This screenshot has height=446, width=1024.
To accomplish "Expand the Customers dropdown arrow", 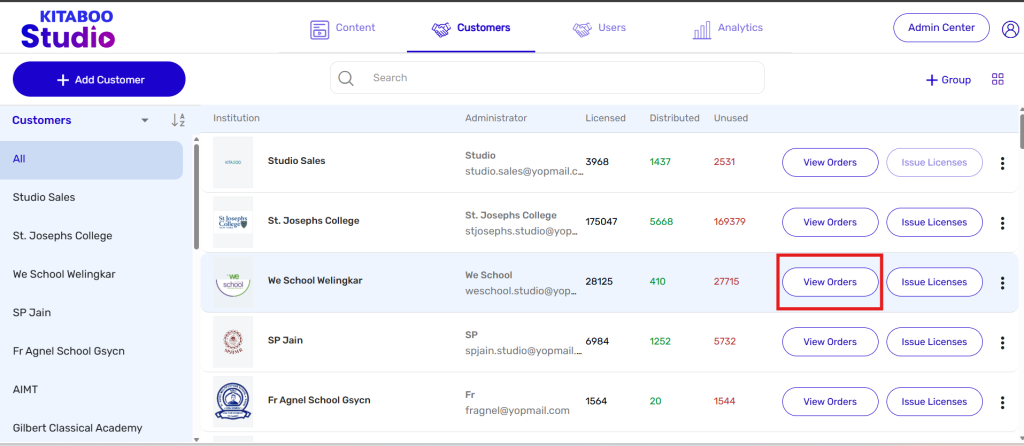I will pyautogui.click(x=145, y=120).
